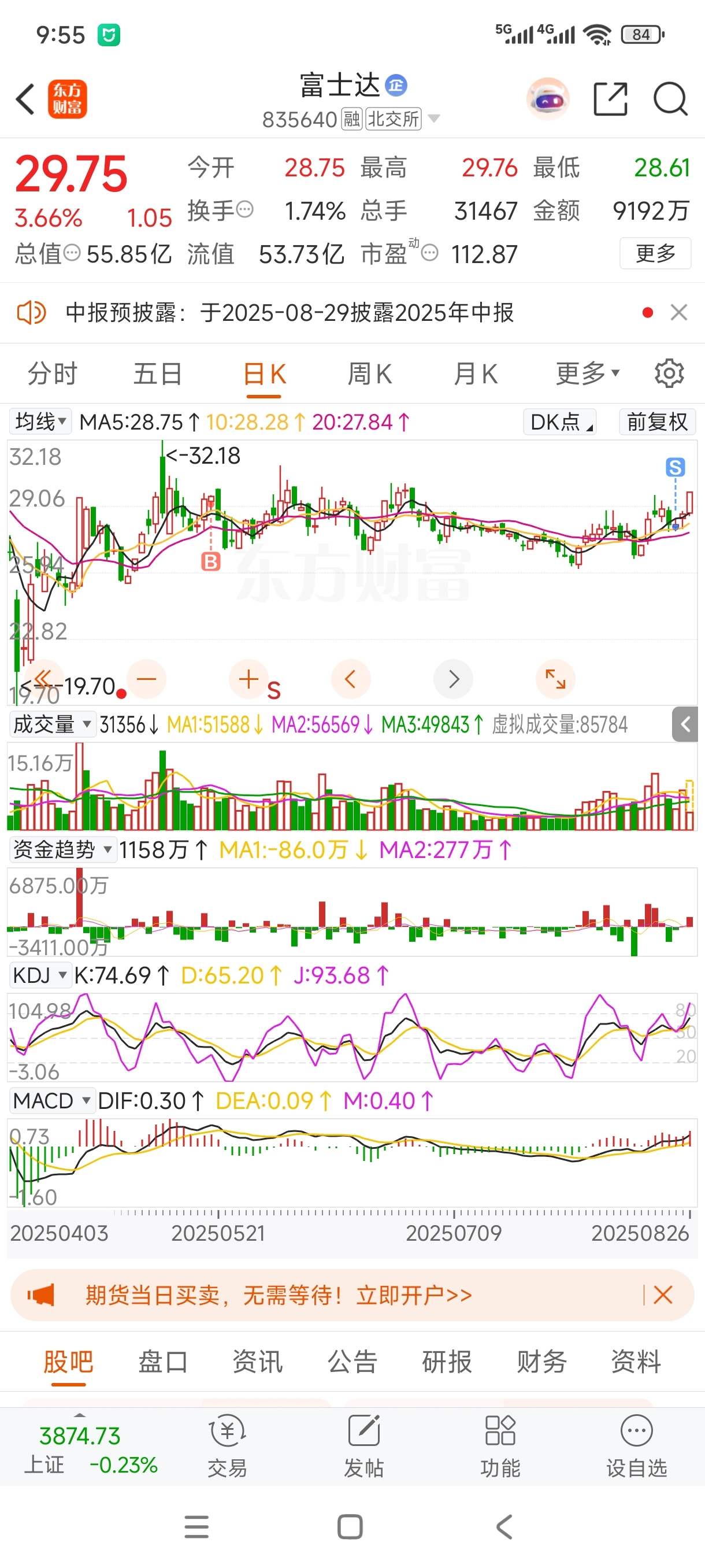
Task: Move chart left with the orange left-arrow button
Action: [350, 679]
